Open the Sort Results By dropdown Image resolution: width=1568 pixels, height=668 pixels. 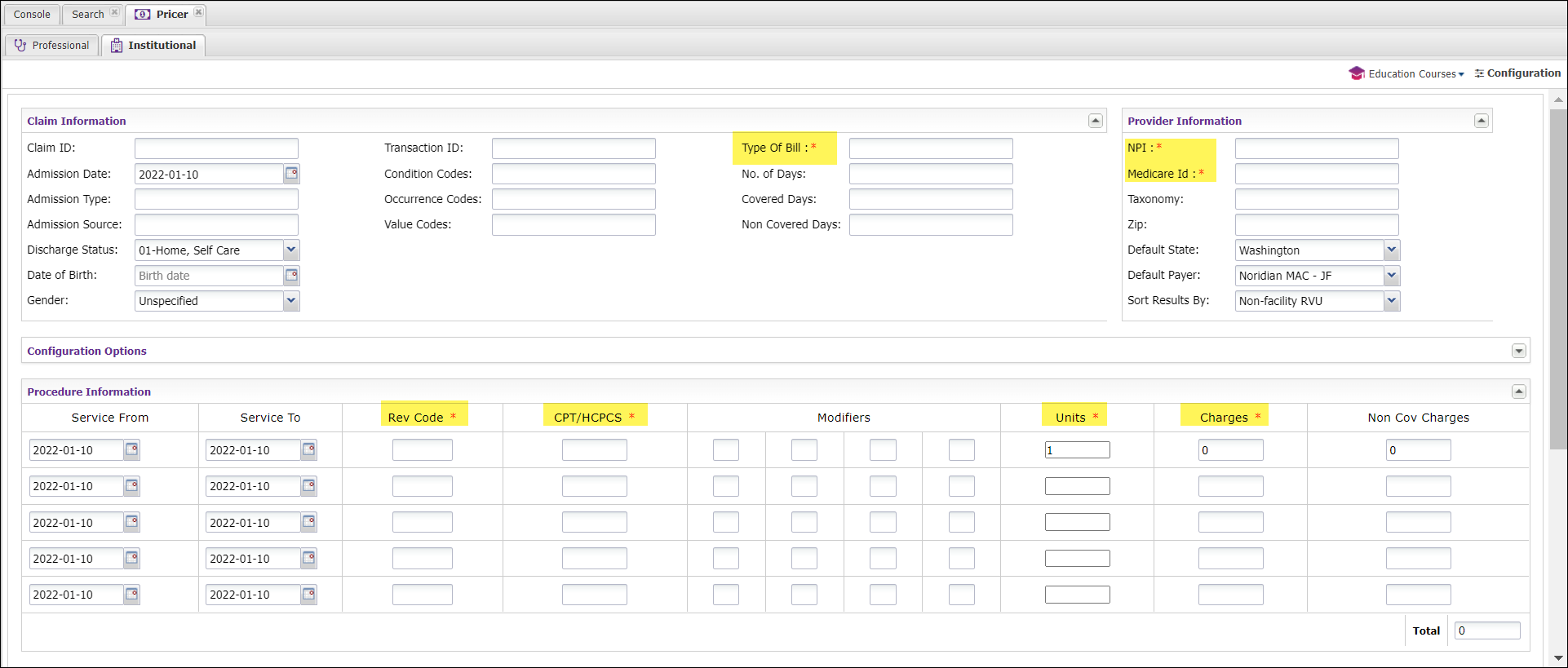(1391, 301)
